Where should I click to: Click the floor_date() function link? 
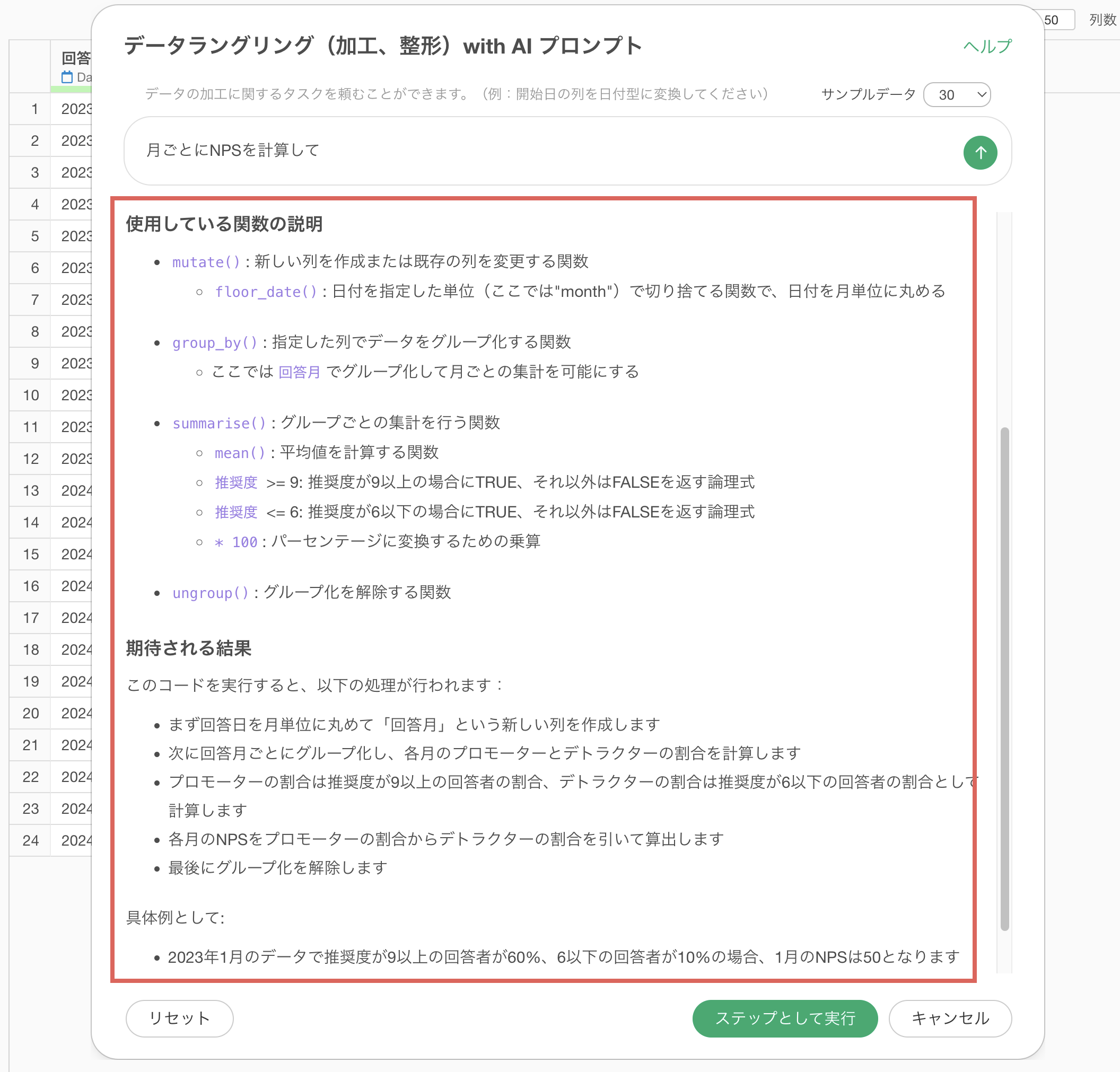266,292
